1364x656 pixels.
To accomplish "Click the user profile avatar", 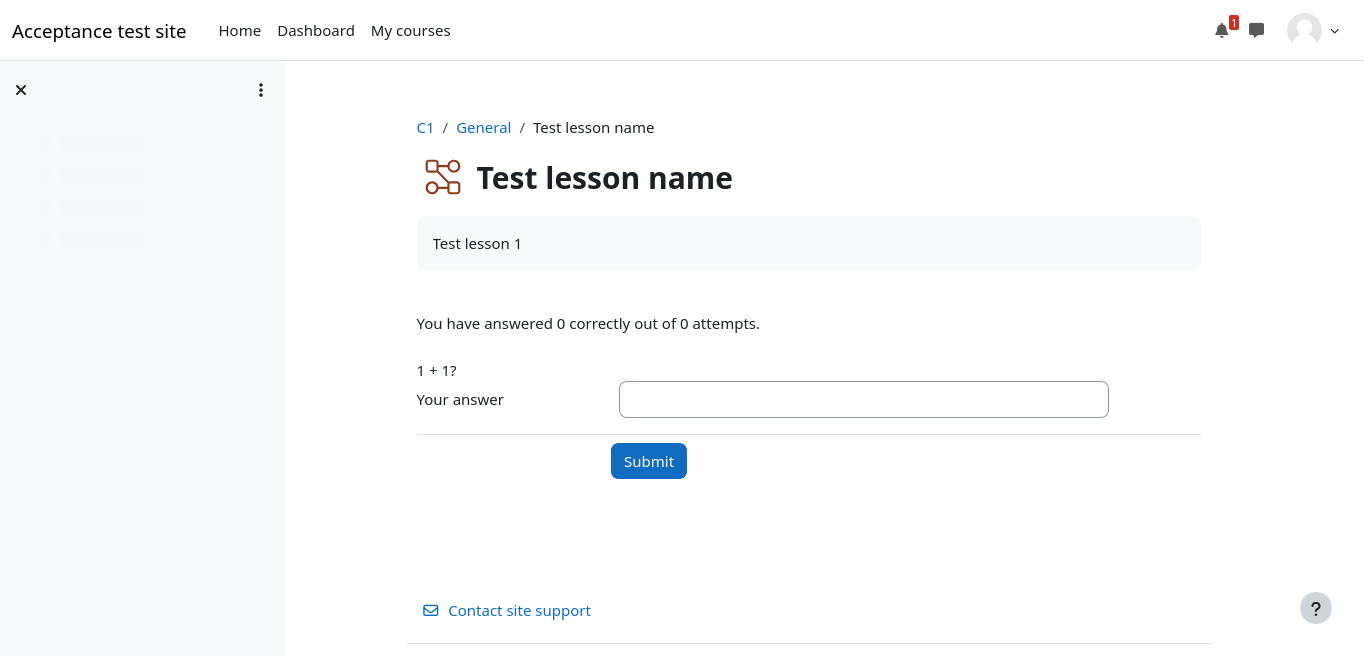I will 1304,30.
